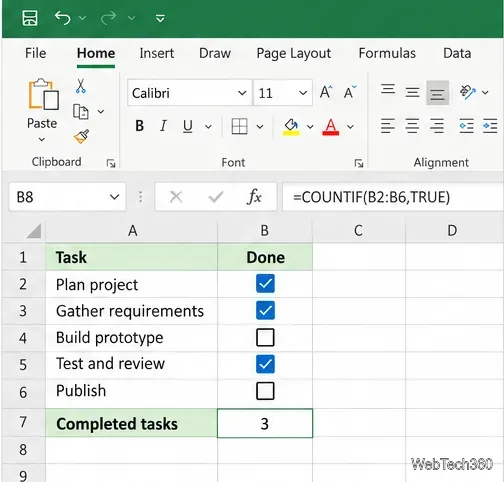Check the Build prototype checkbox
This screenshot has width=504, height=482.
(265, 337)
